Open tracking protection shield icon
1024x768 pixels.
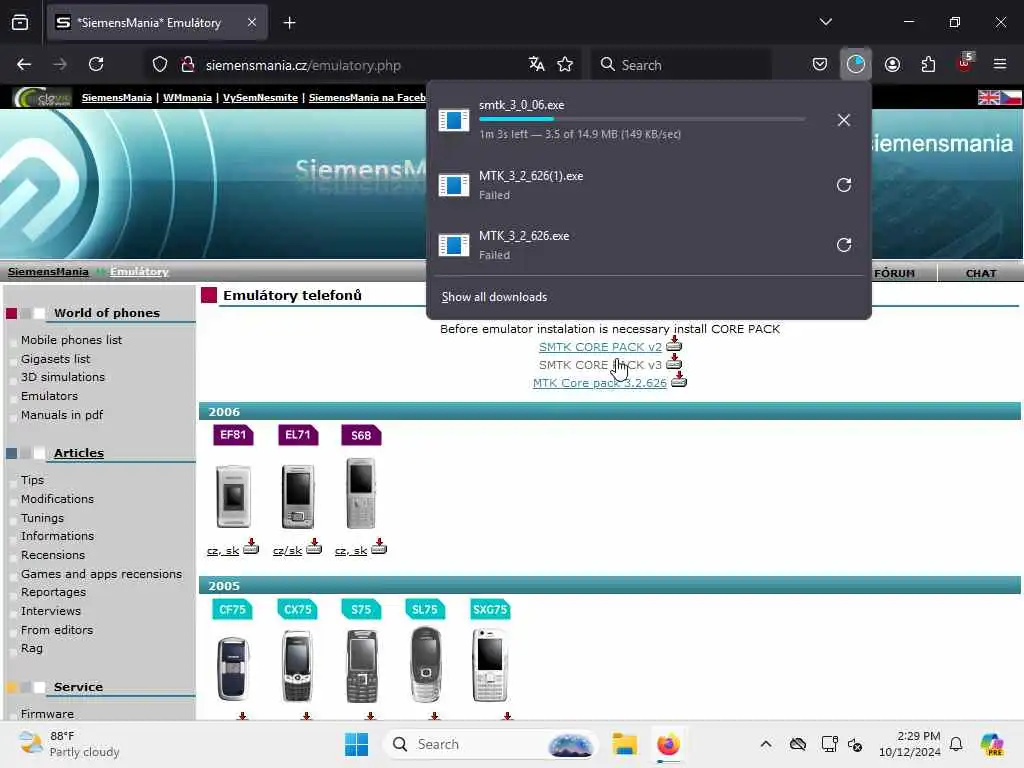click(160, 64)
